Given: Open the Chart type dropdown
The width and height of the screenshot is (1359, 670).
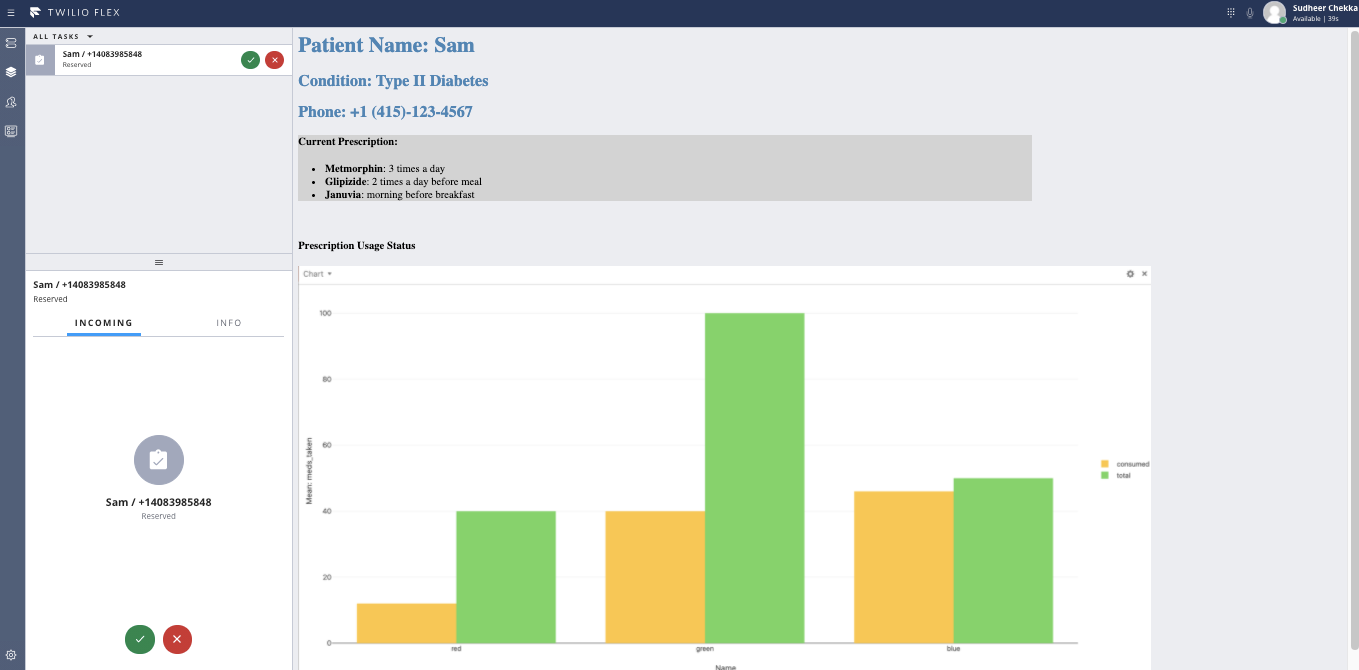Looking at the screenshot, I should click(317, 274).
